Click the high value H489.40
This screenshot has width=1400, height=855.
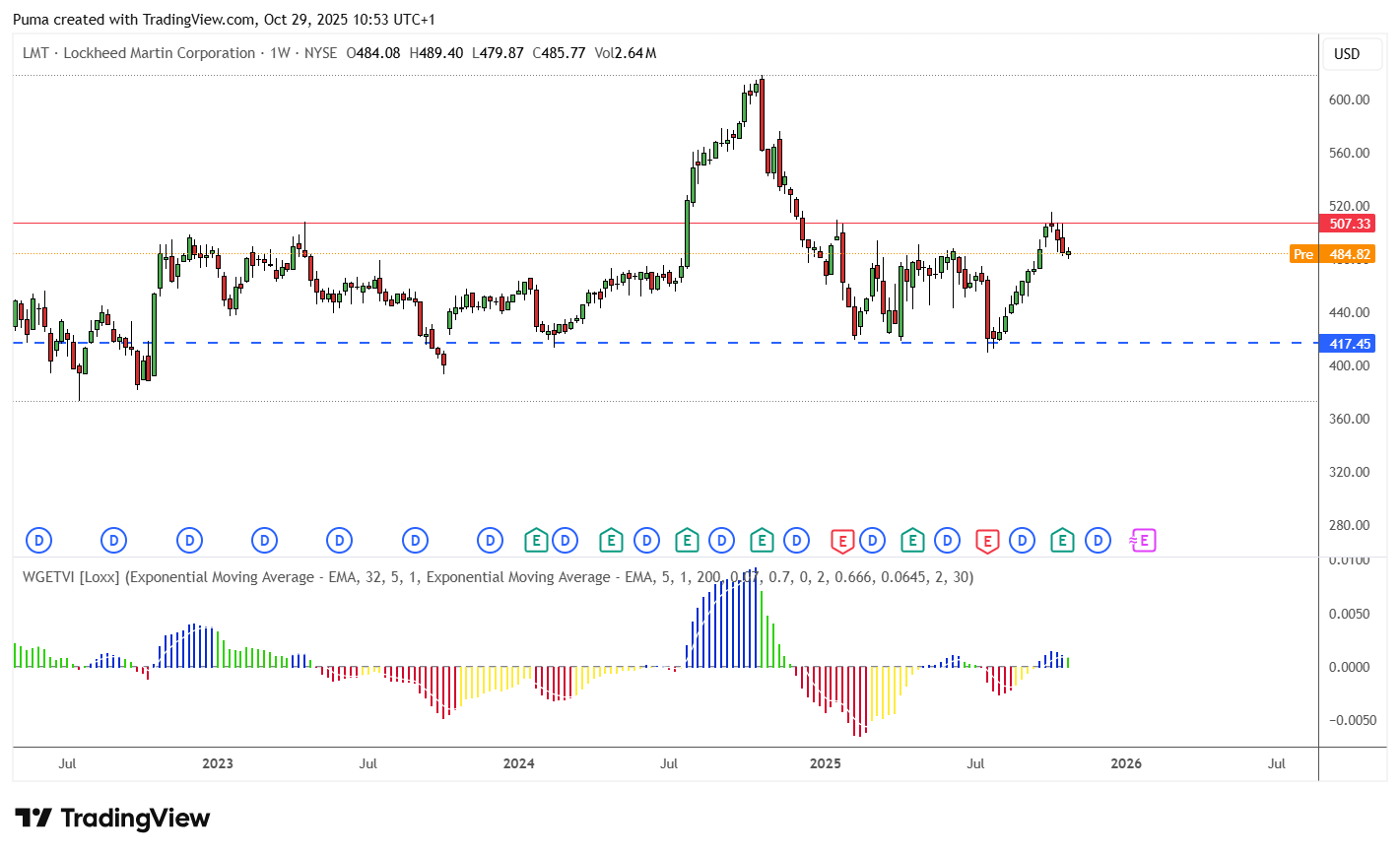point(435,53)
